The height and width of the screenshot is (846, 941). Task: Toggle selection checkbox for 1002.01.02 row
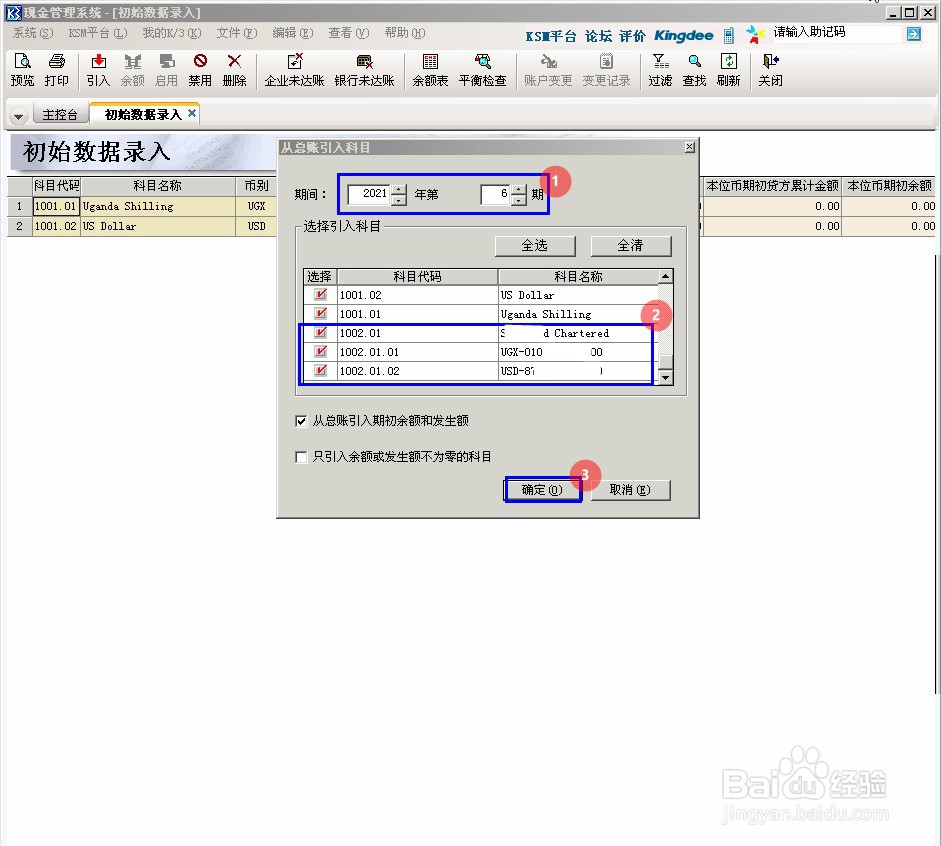(320, 370)
